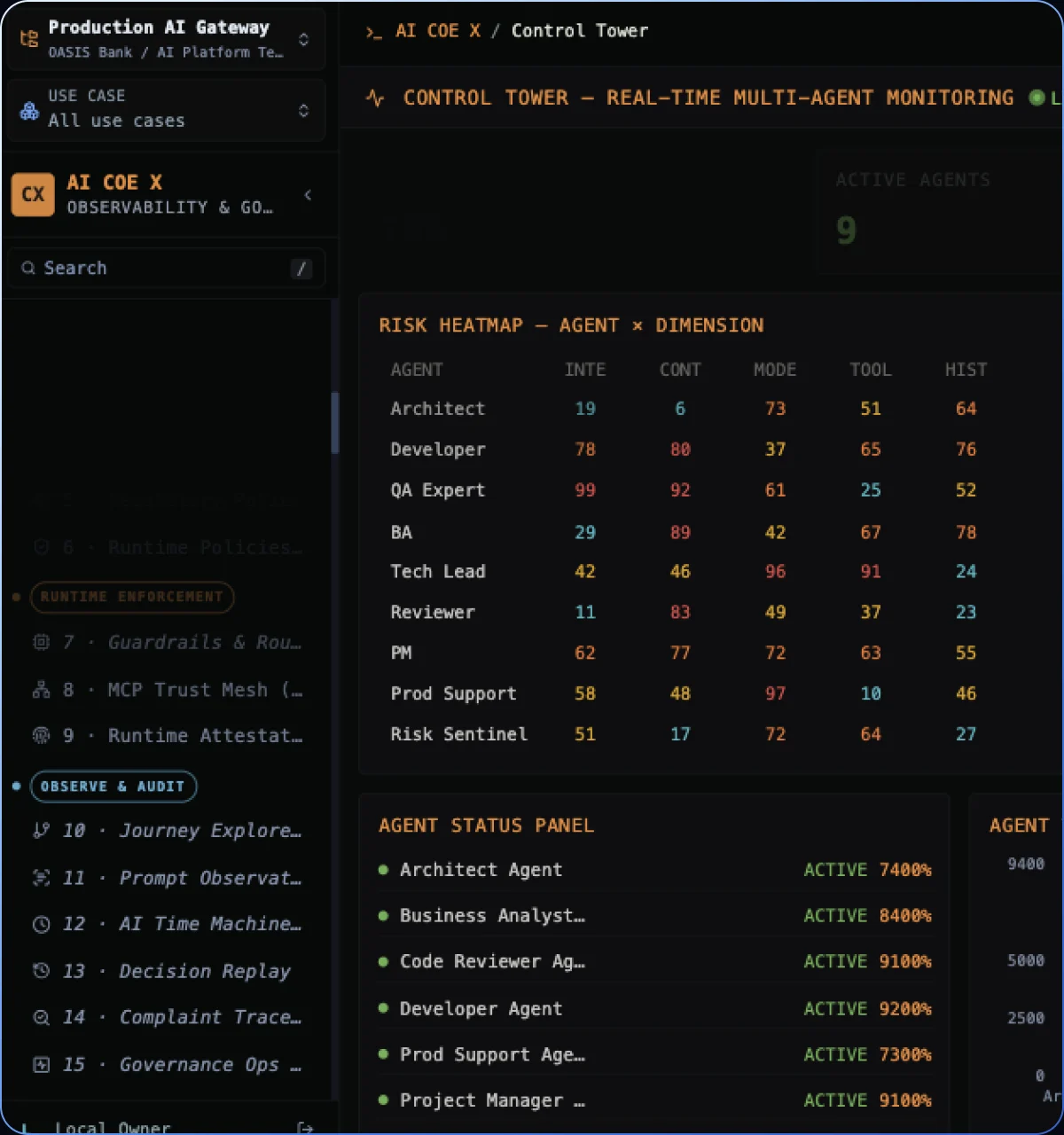Viewport: 1064px width, 1135px height.
Task: Click the Prod Support Age… status row
Action: coord(655,1055)
